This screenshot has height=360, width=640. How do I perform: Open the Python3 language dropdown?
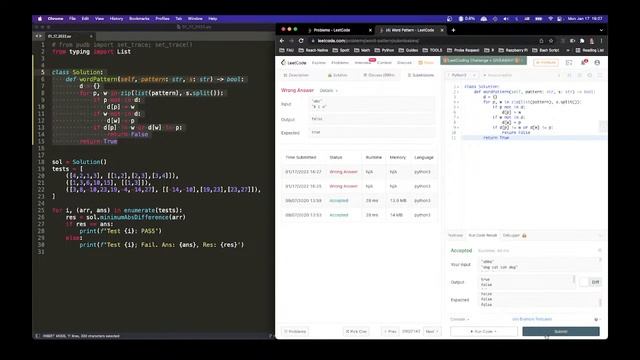tap(462, 75)
